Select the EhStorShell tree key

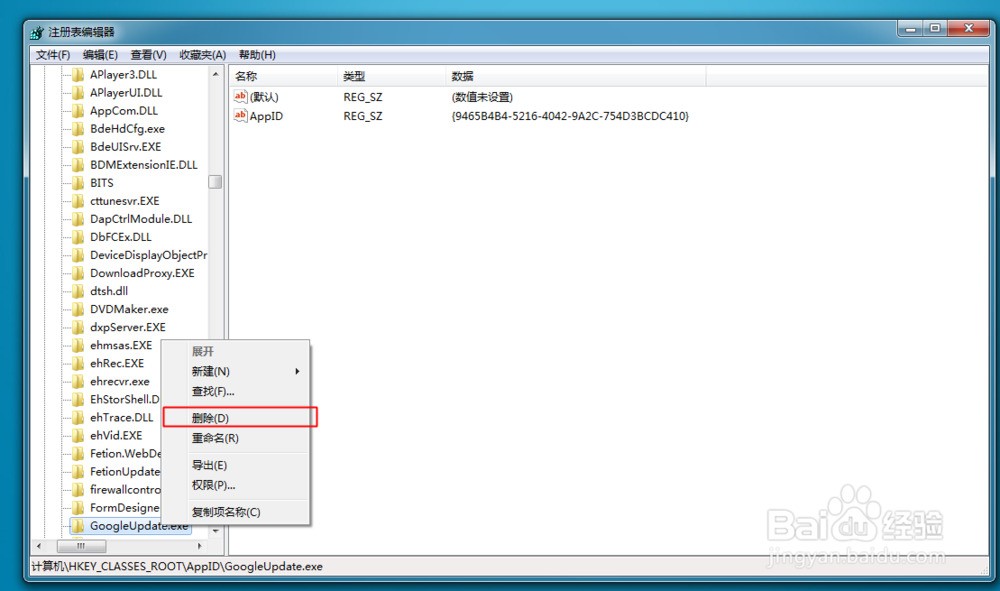pos(124,399)
